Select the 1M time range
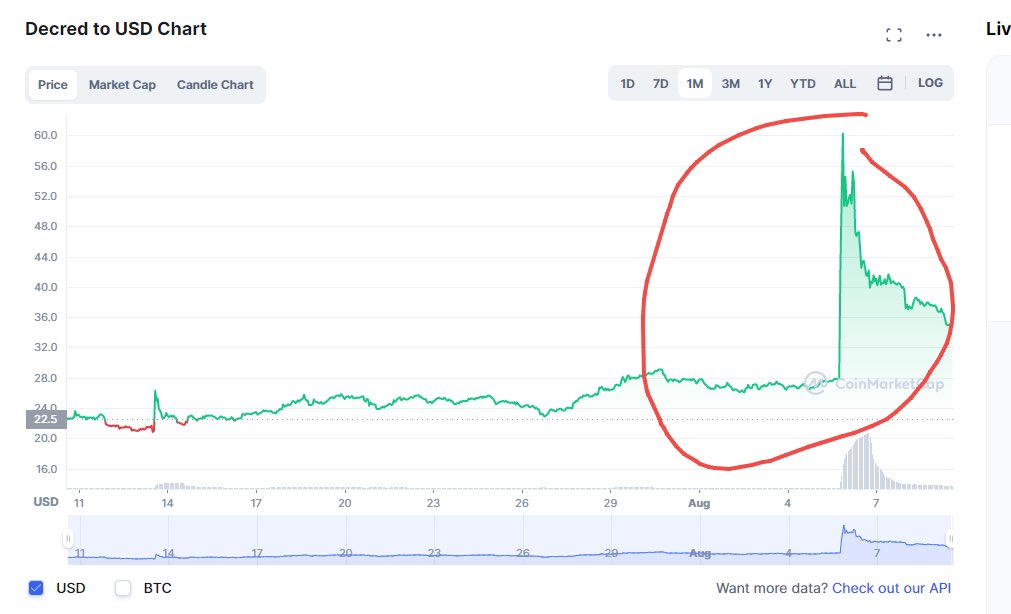 [694, 83]
